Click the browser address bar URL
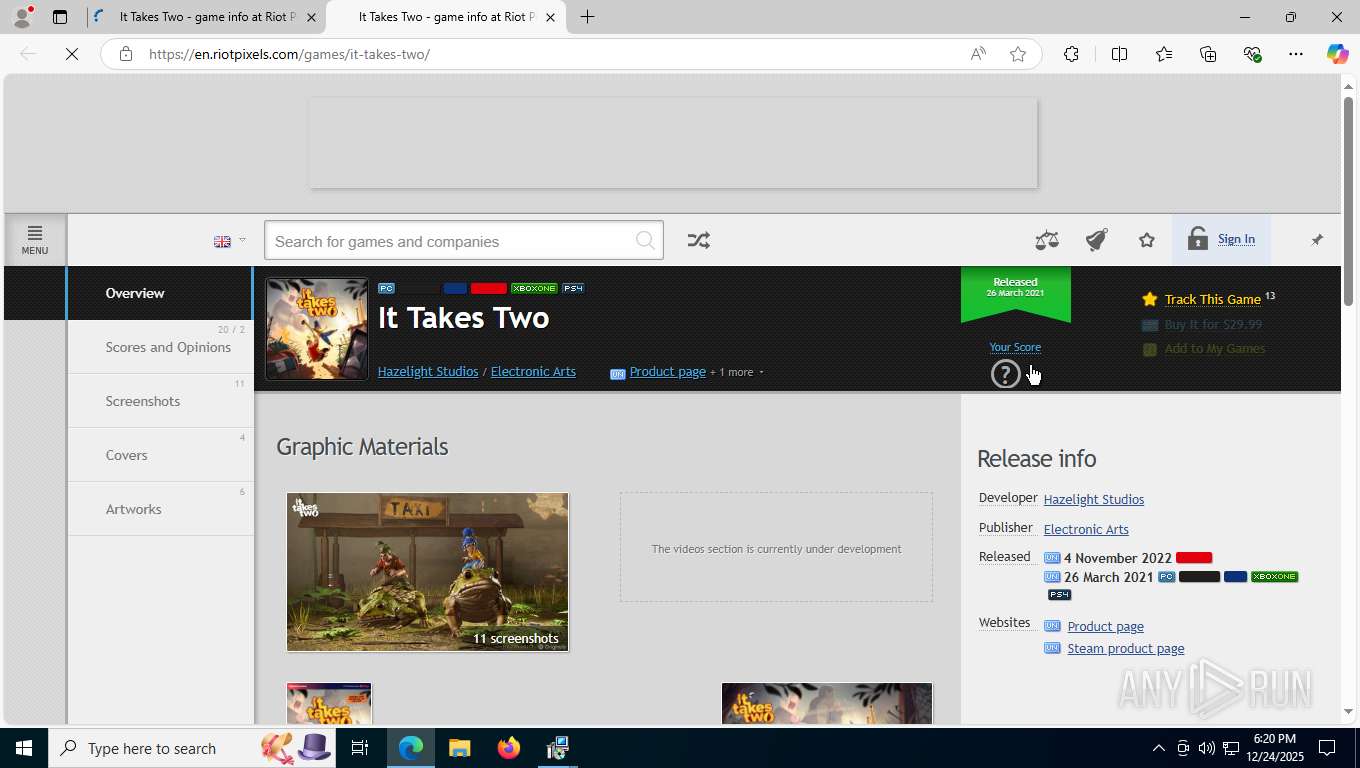Screen dimensions: 1360x768 (289, 54)
